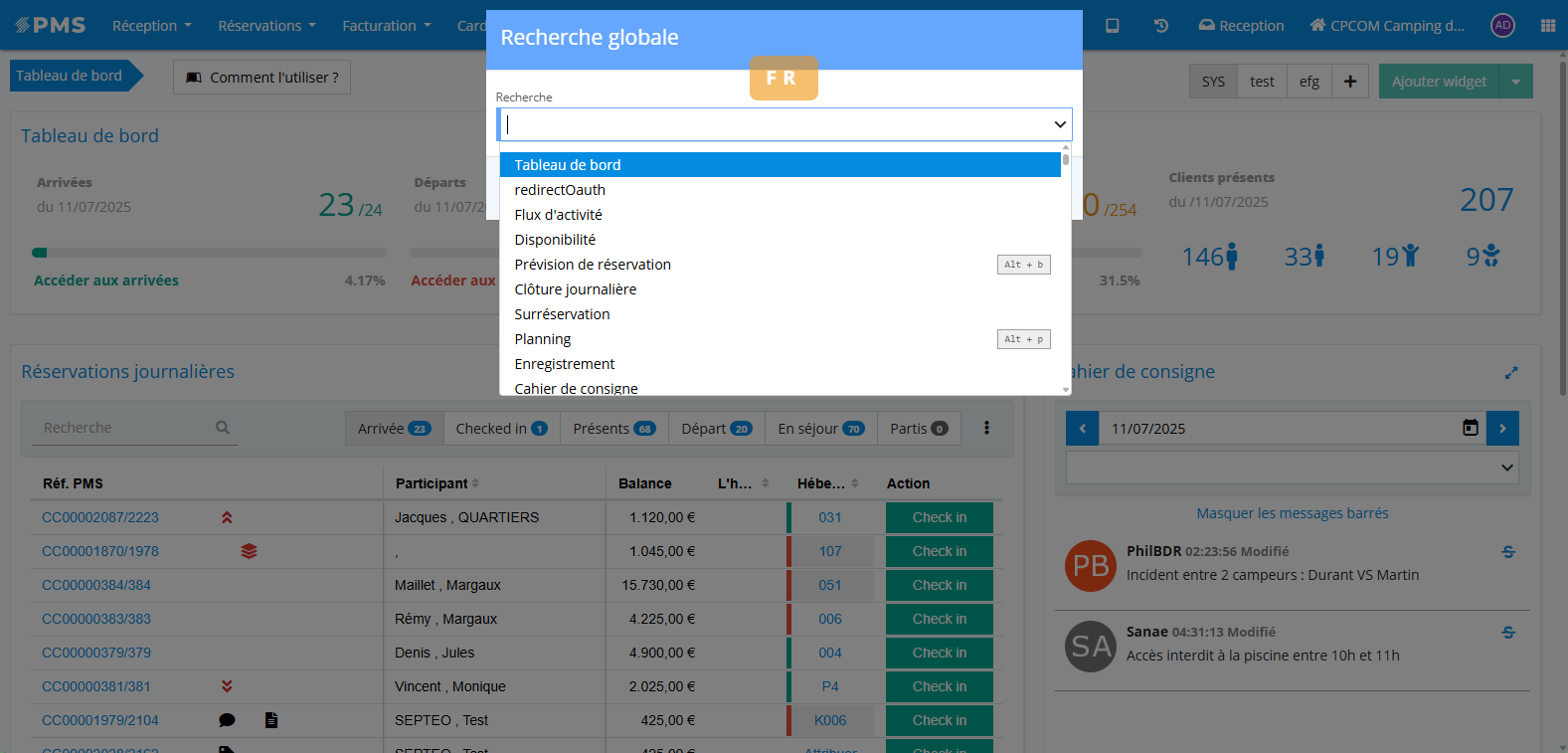Click the plus icon to add dashboard tab

1349,82
